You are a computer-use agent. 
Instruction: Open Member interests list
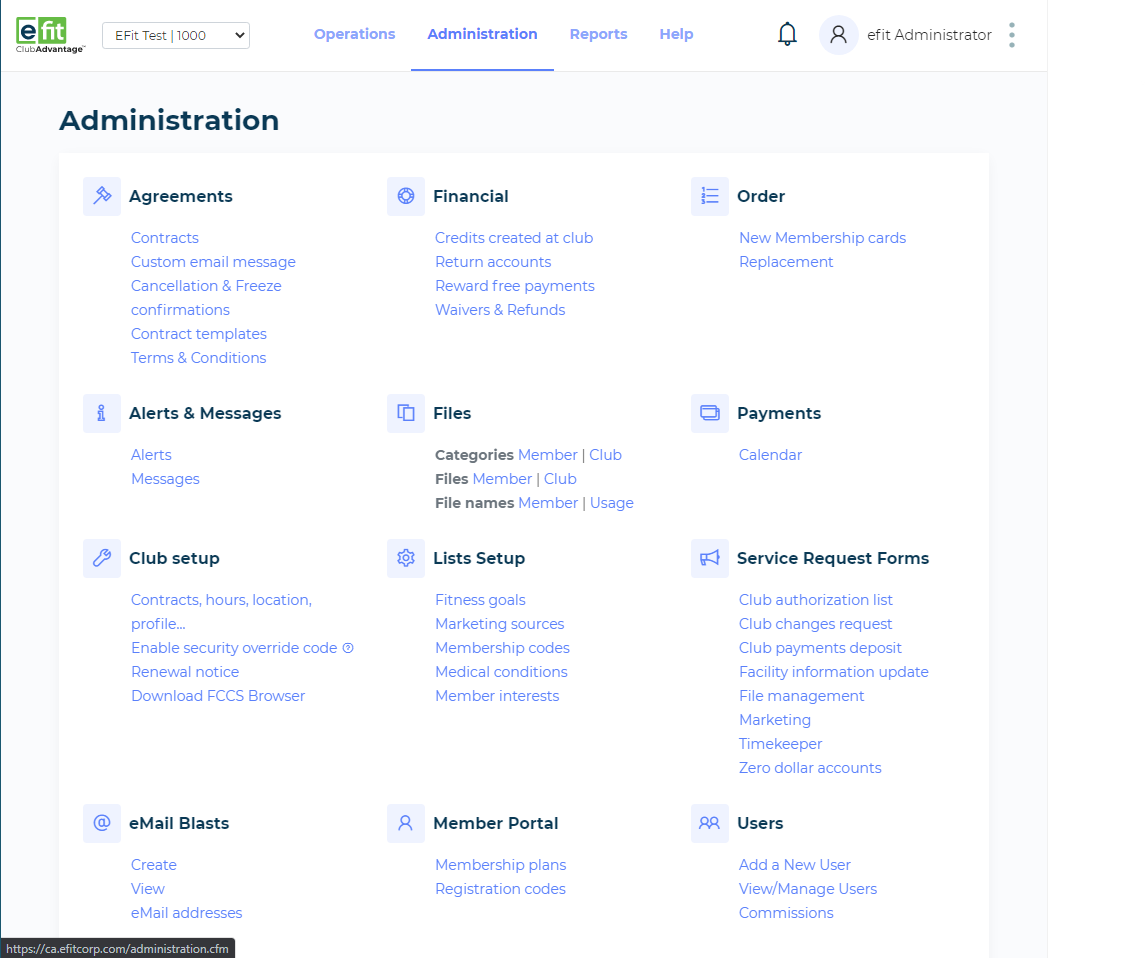coord(497,696)
